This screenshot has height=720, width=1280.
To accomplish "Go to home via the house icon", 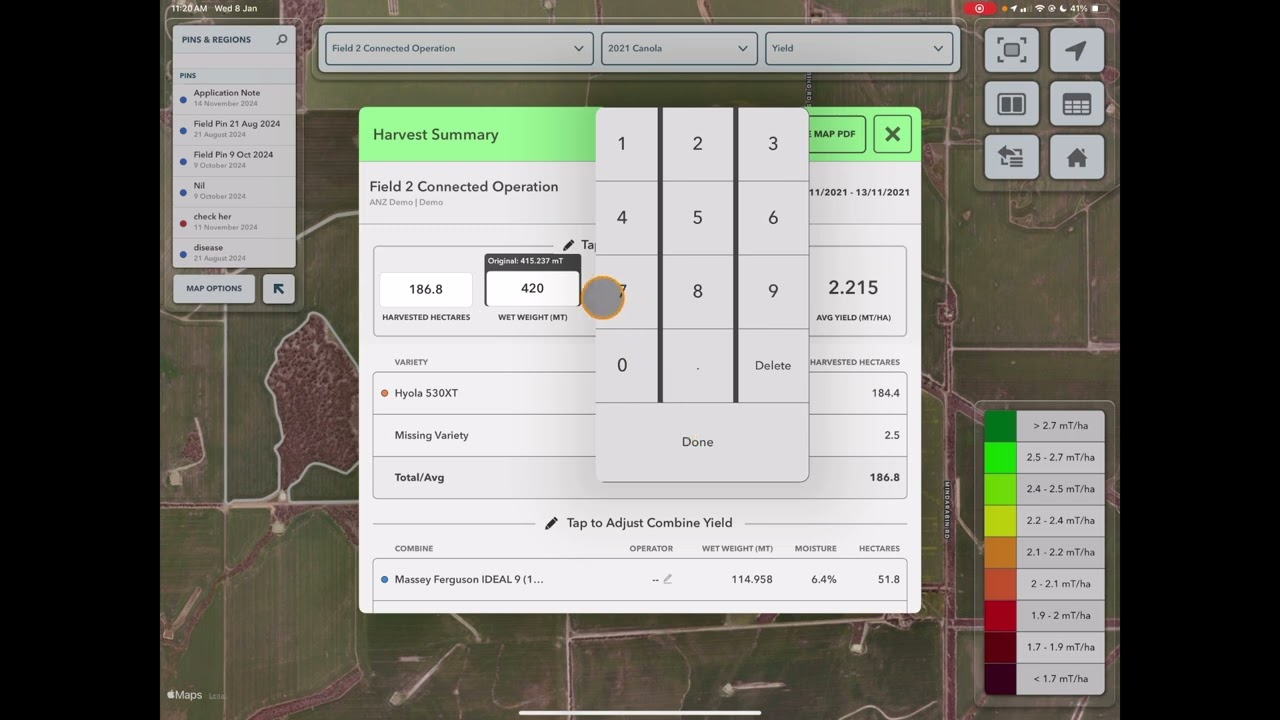I will [x=1076, y=158].
